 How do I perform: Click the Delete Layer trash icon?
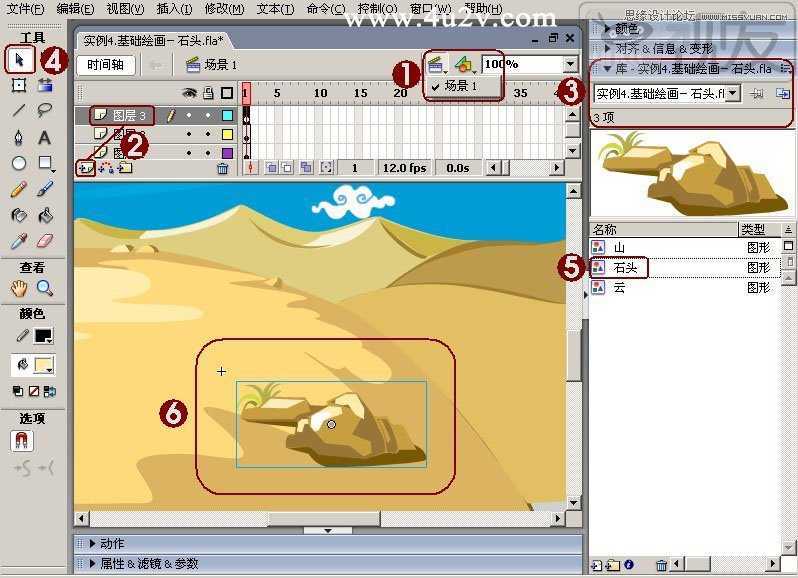(x=222, y=168)
